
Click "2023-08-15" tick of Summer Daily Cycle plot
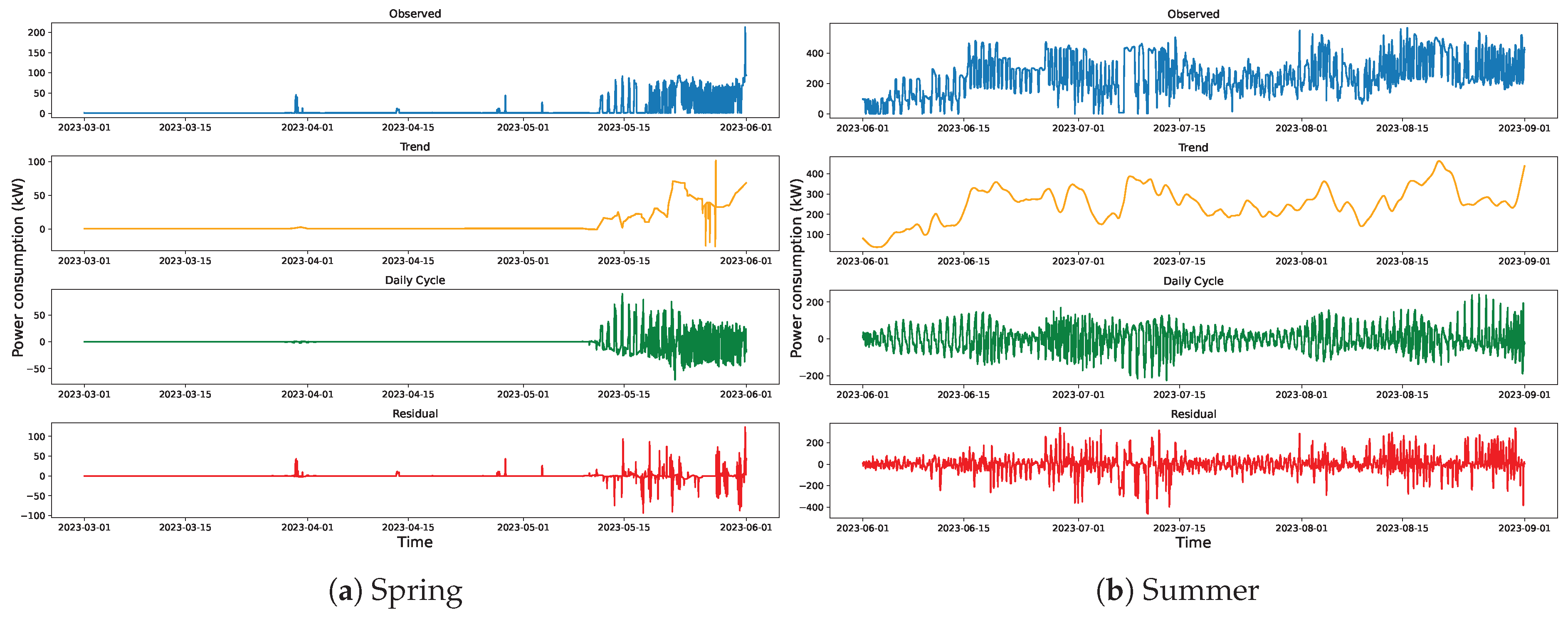(x=1403, y=394)
